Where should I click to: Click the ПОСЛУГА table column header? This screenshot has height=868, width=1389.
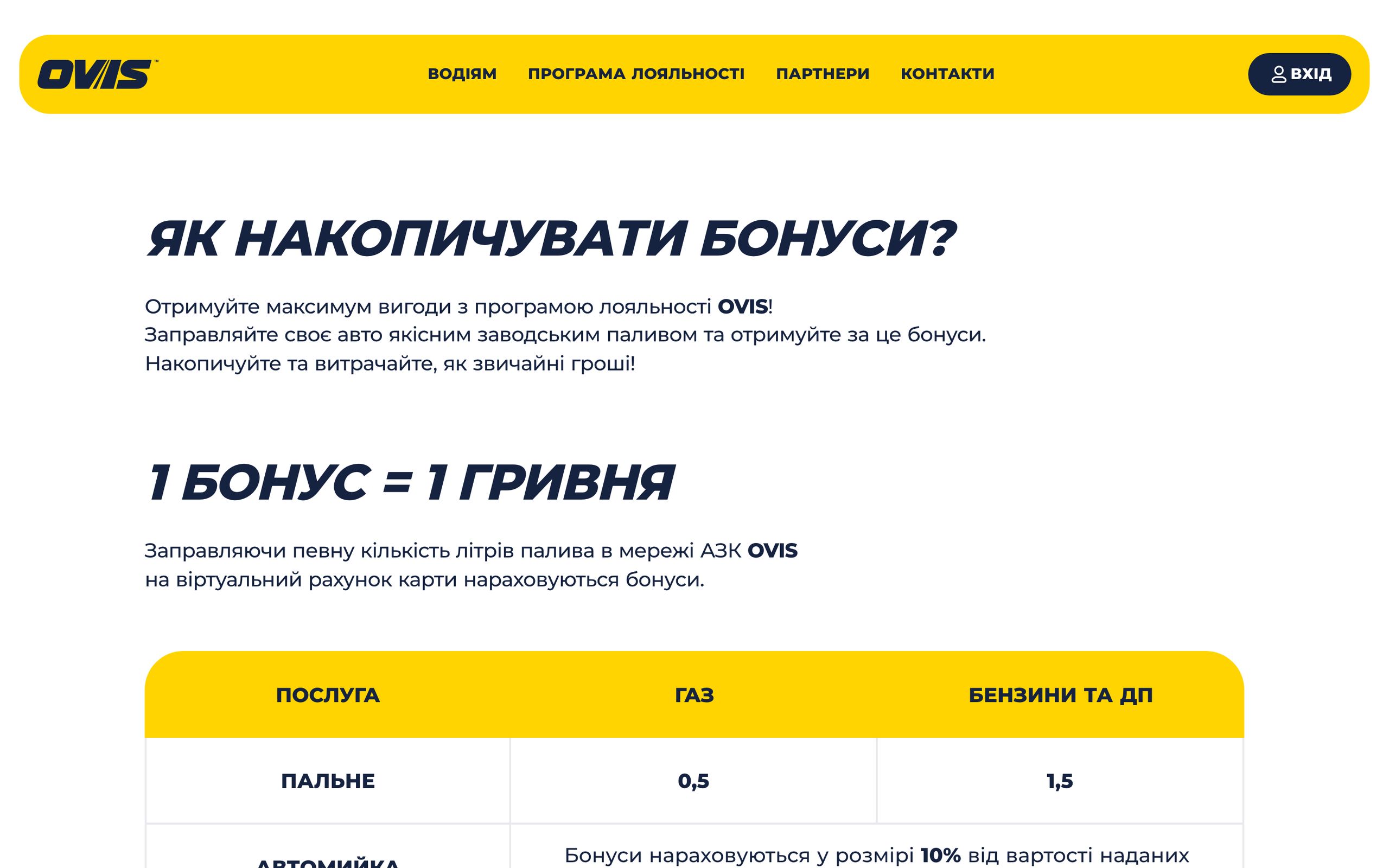click(x=328, y=694)
